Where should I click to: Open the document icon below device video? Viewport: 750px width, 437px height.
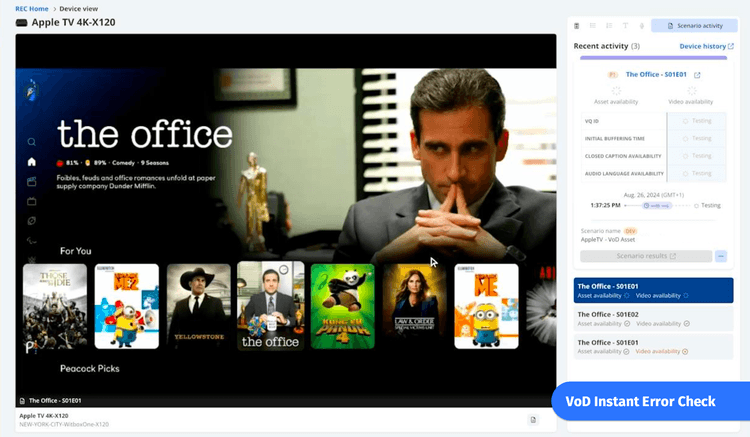pos(533,419)
